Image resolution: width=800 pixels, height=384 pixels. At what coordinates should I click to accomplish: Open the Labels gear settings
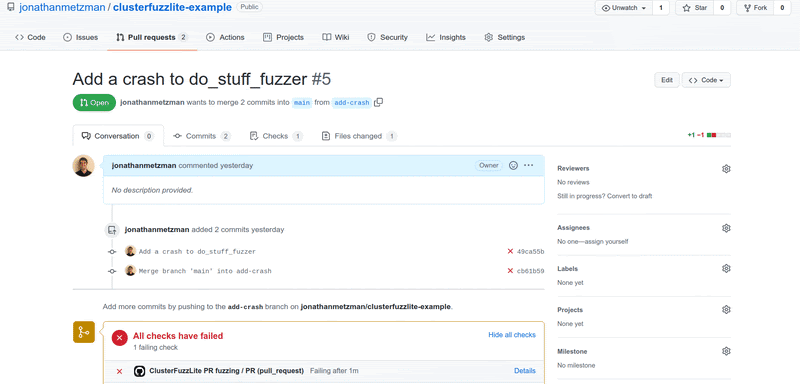coord(726,269)
